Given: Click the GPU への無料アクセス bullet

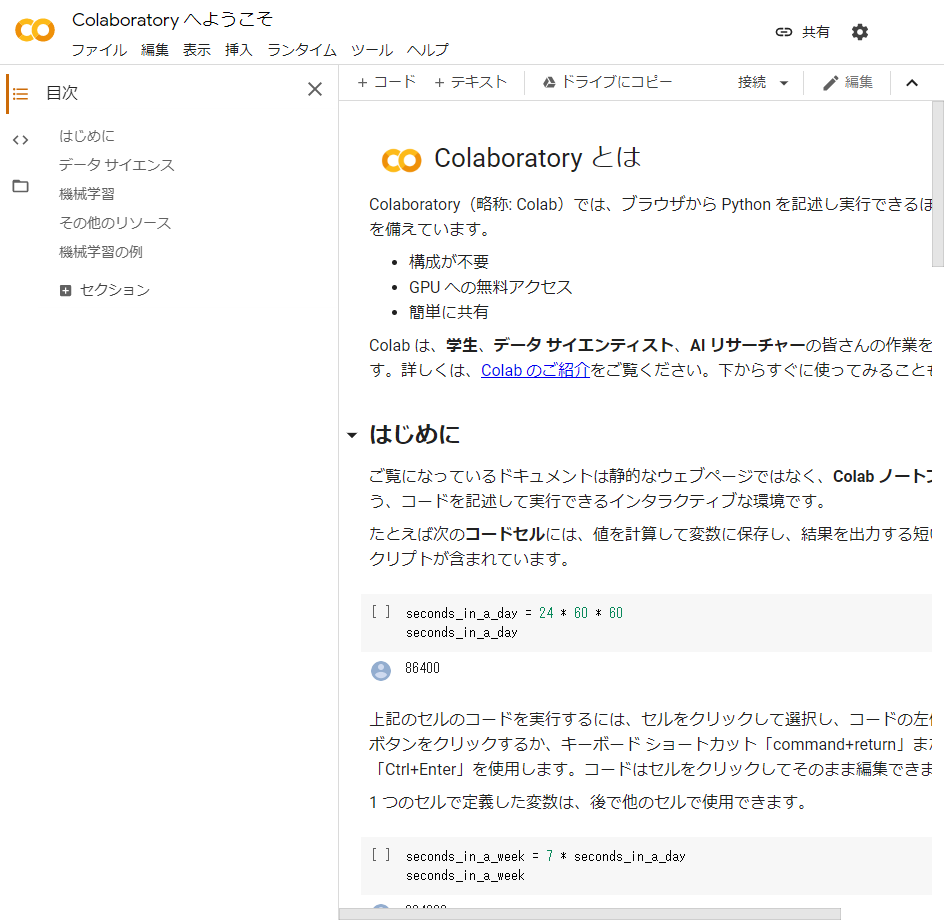Looking at the screenshot, I should click(x=490, y=287).
